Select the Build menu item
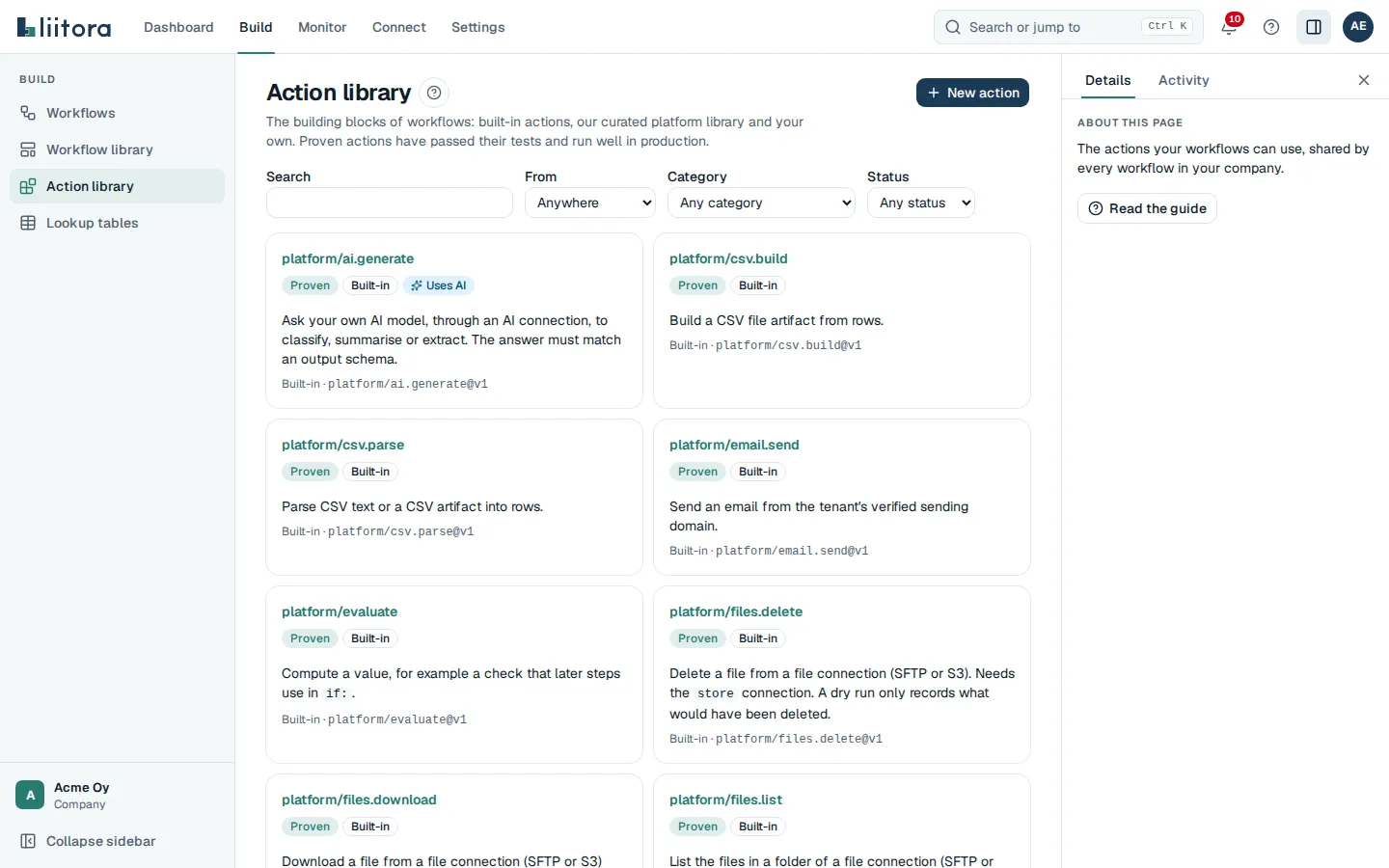This screenshot has width=1389, height=868. [256, 27]
